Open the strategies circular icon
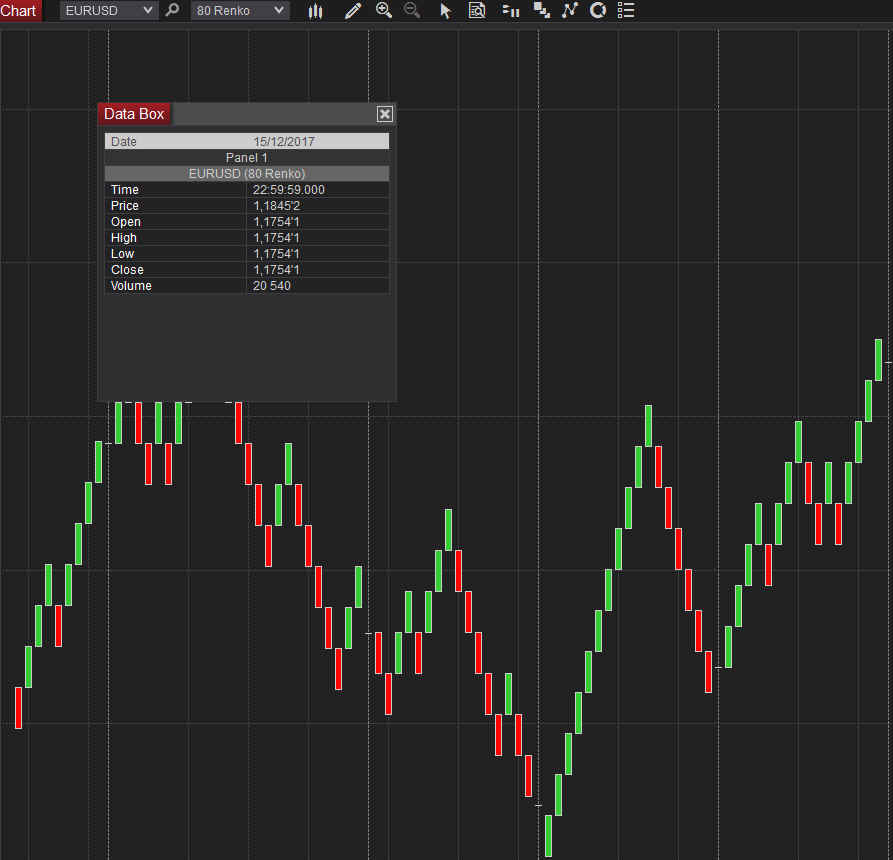 [x=597, y=10]
